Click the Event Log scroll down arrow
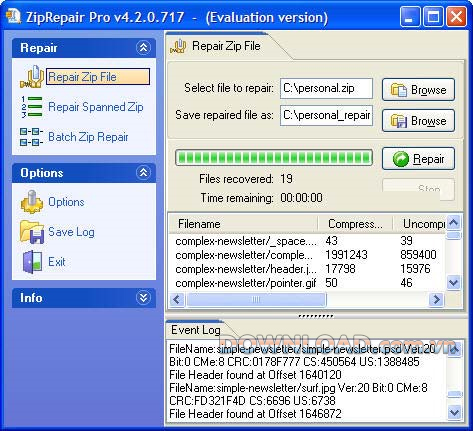 pyautogui.click(x=454, y=413)
